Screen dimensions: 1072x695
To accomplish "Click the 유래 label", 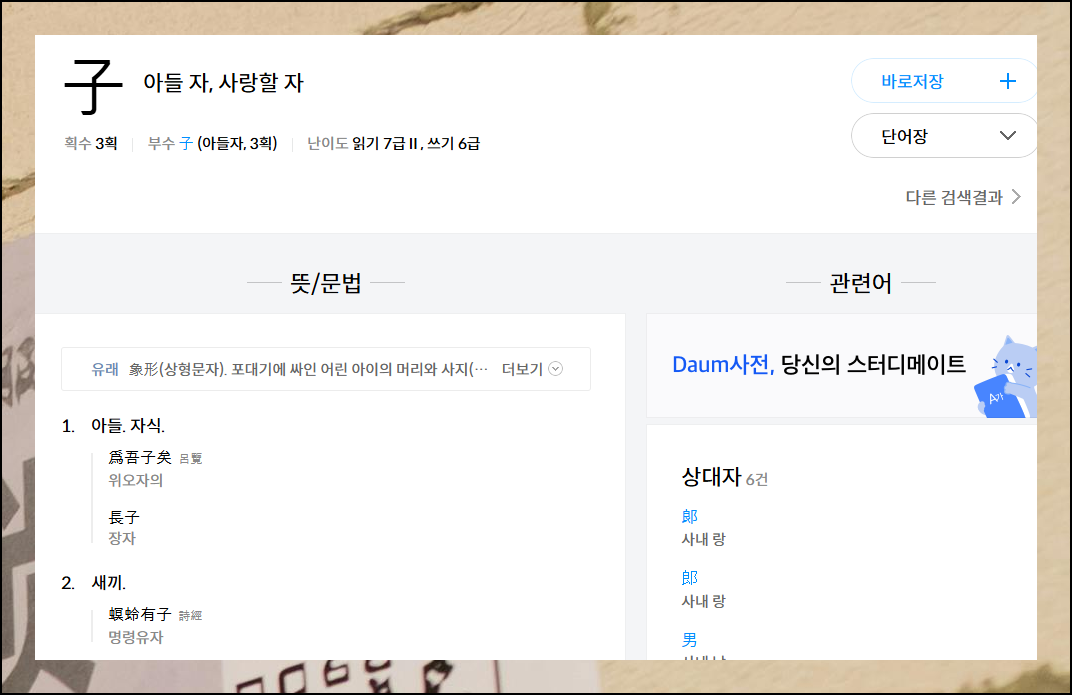I will point(105,370).
